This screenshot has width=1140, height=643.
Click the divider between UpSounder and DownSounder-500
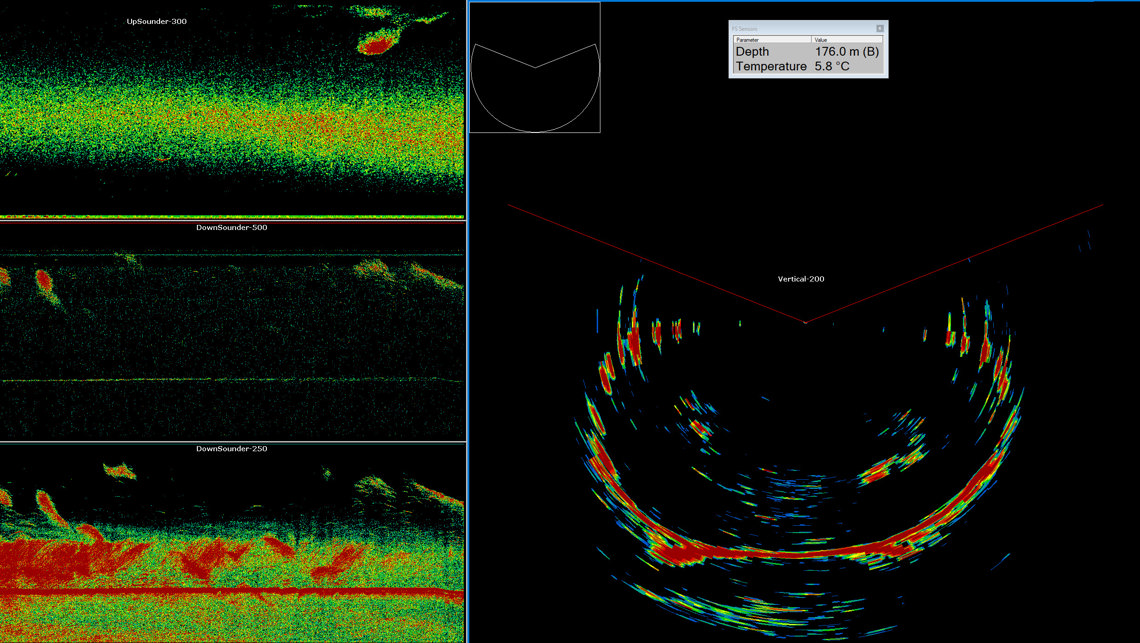232,217
